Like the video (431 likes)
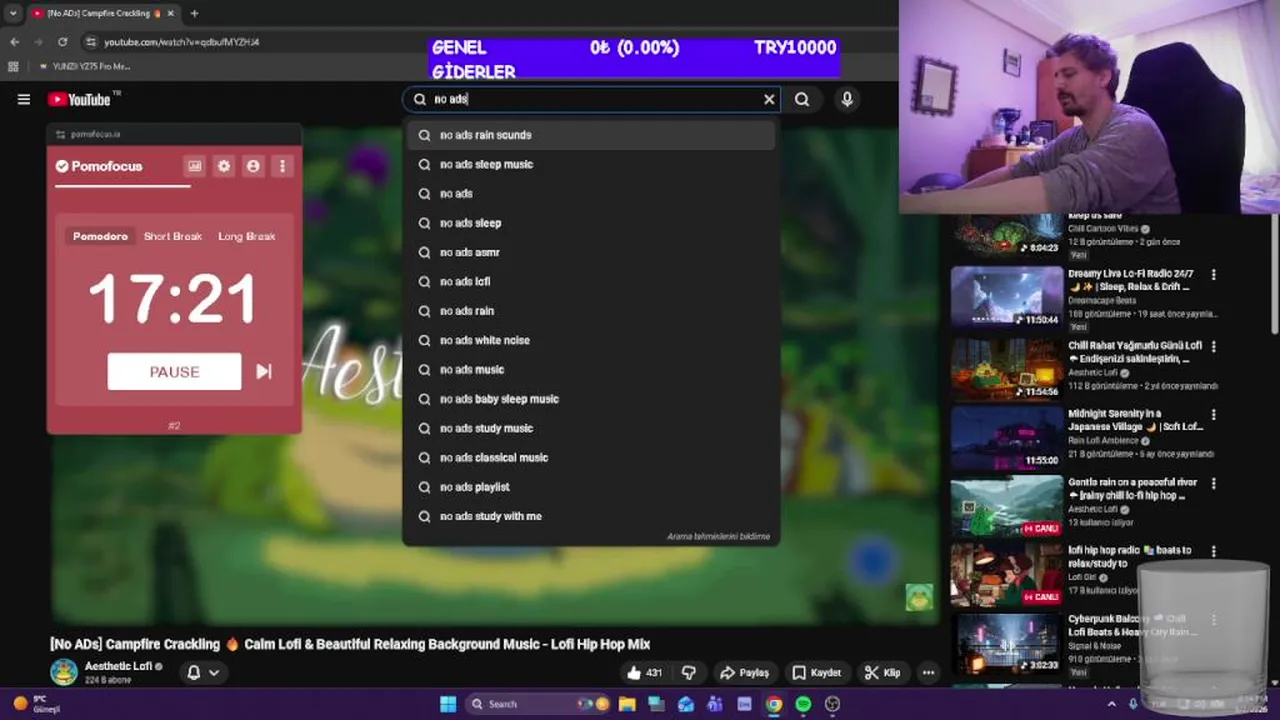 coord(644,673)
